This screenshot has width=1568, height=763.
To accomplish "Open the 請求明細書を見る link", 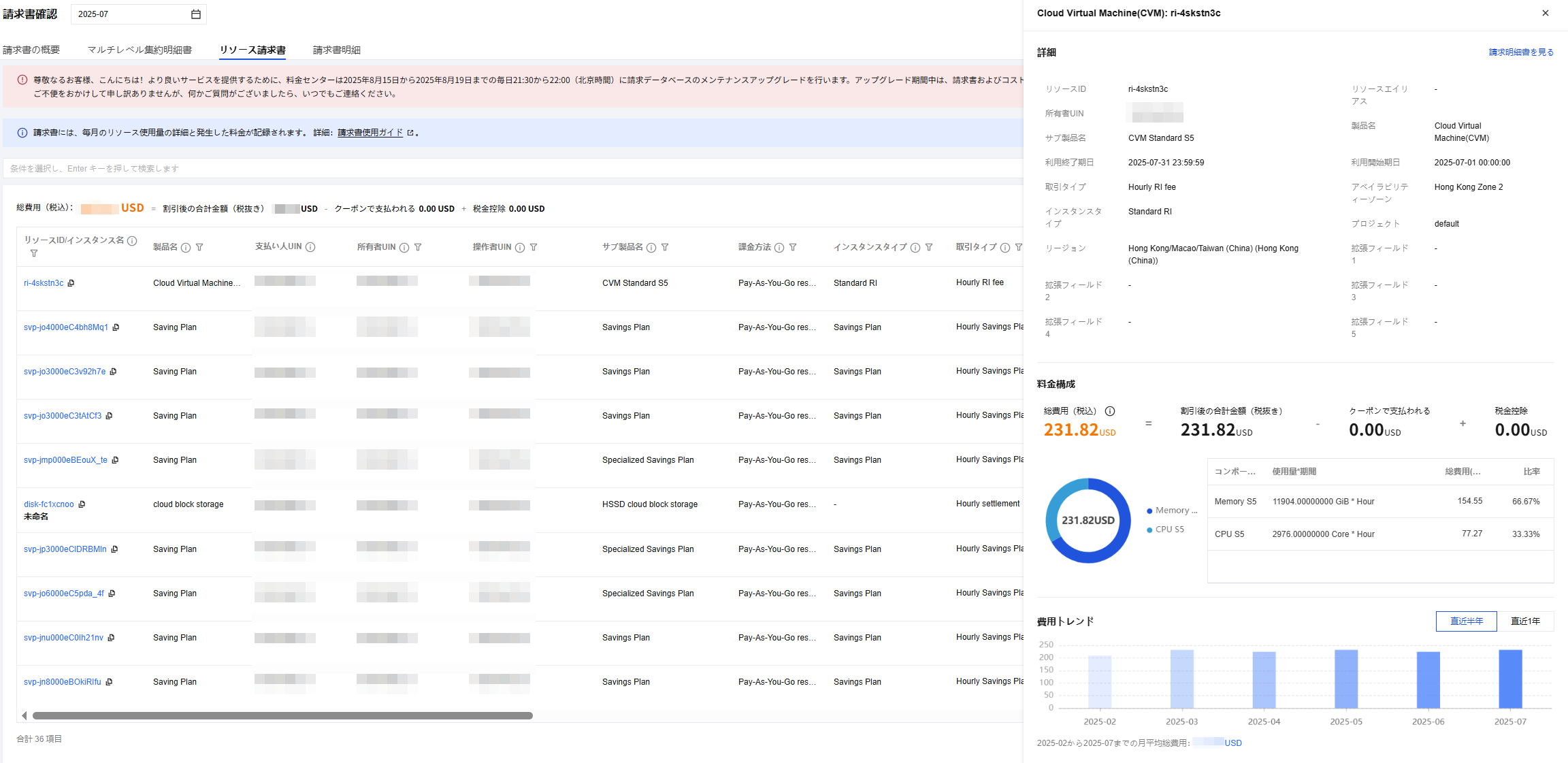I will click(1521, 52).
